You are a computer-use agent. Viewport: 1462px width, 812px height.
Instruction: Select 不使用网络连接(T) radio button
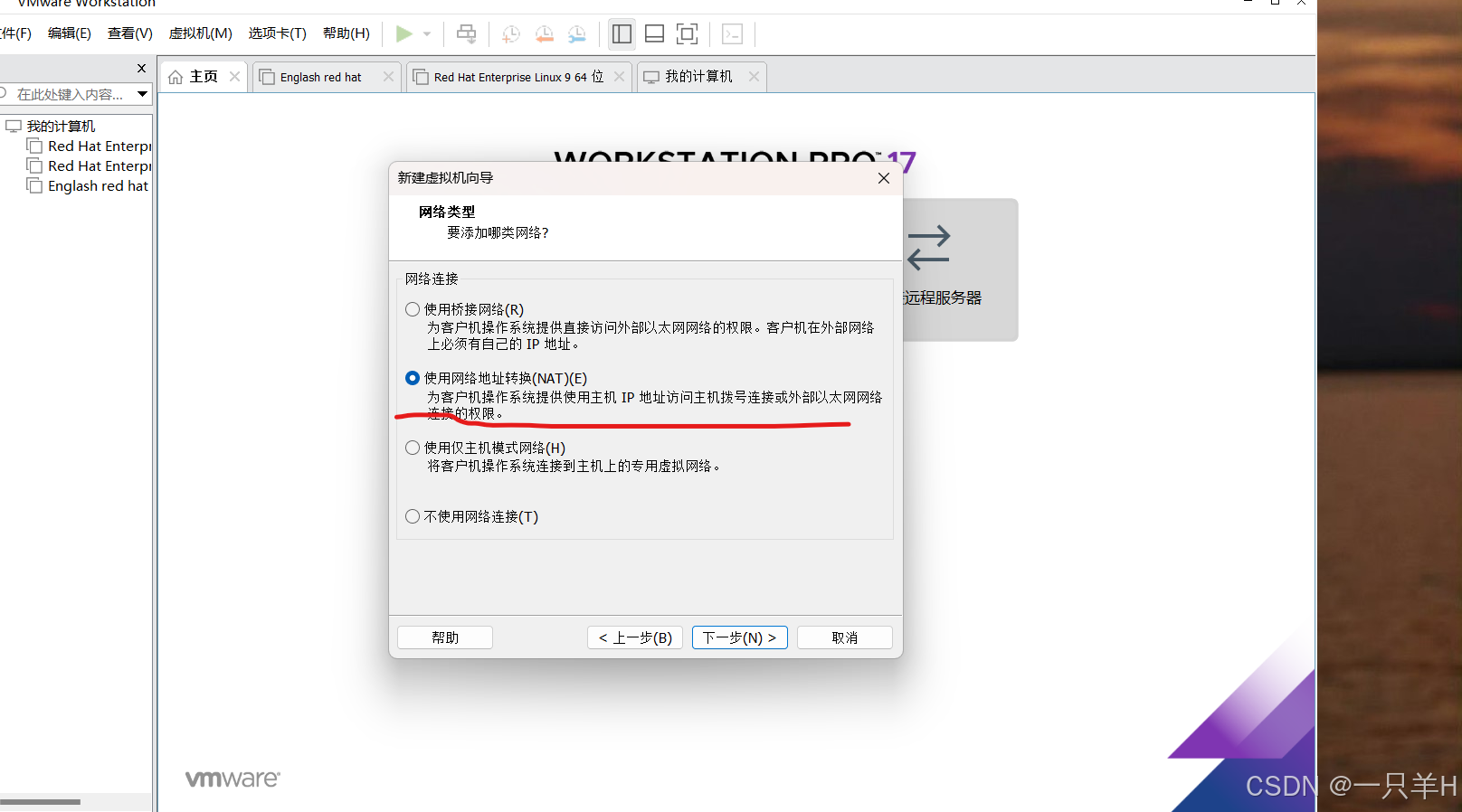(413, 516)
